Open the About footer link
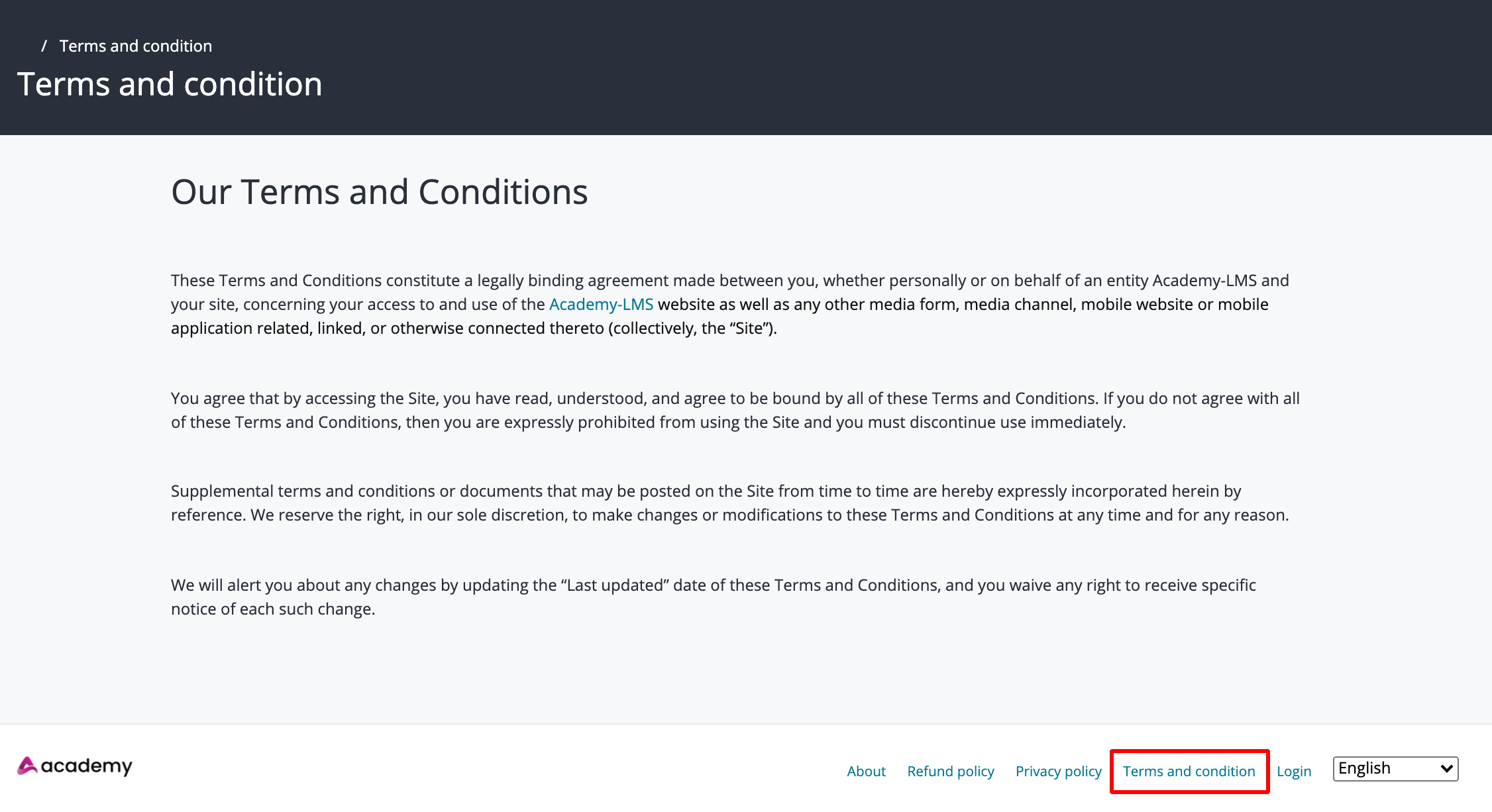Viewport: 1492px width, 812px height. 866,771
